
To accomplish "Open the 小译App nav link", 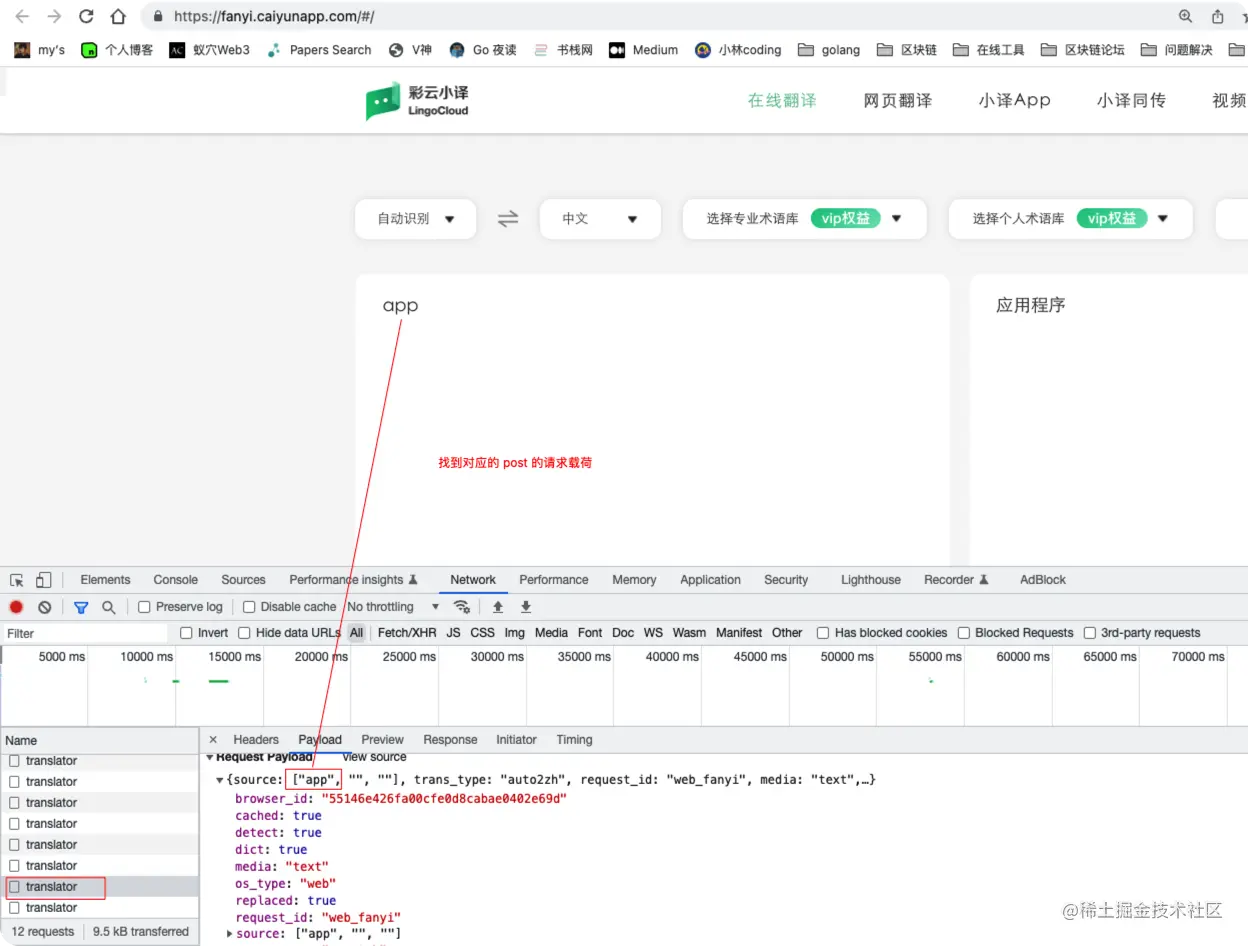I will [1015, 100].
